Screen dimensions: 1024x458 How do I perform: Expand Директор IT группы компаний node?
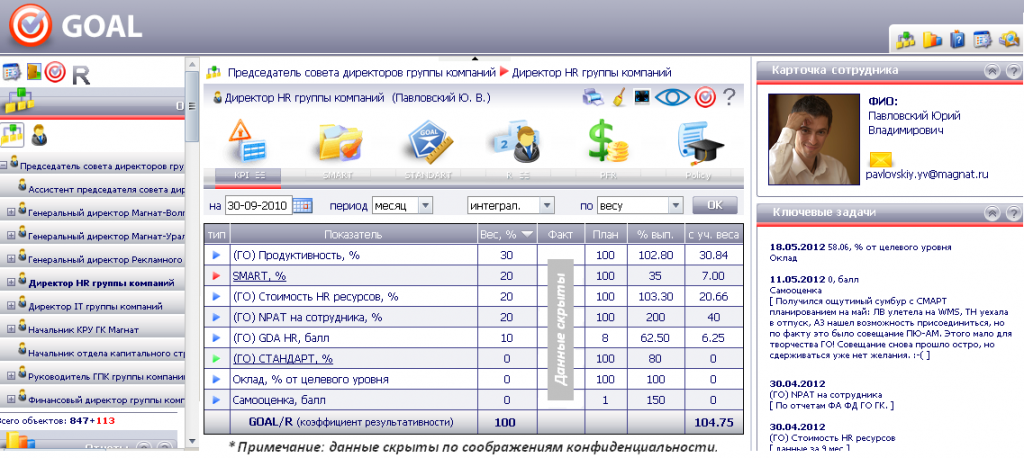point(10,306)
